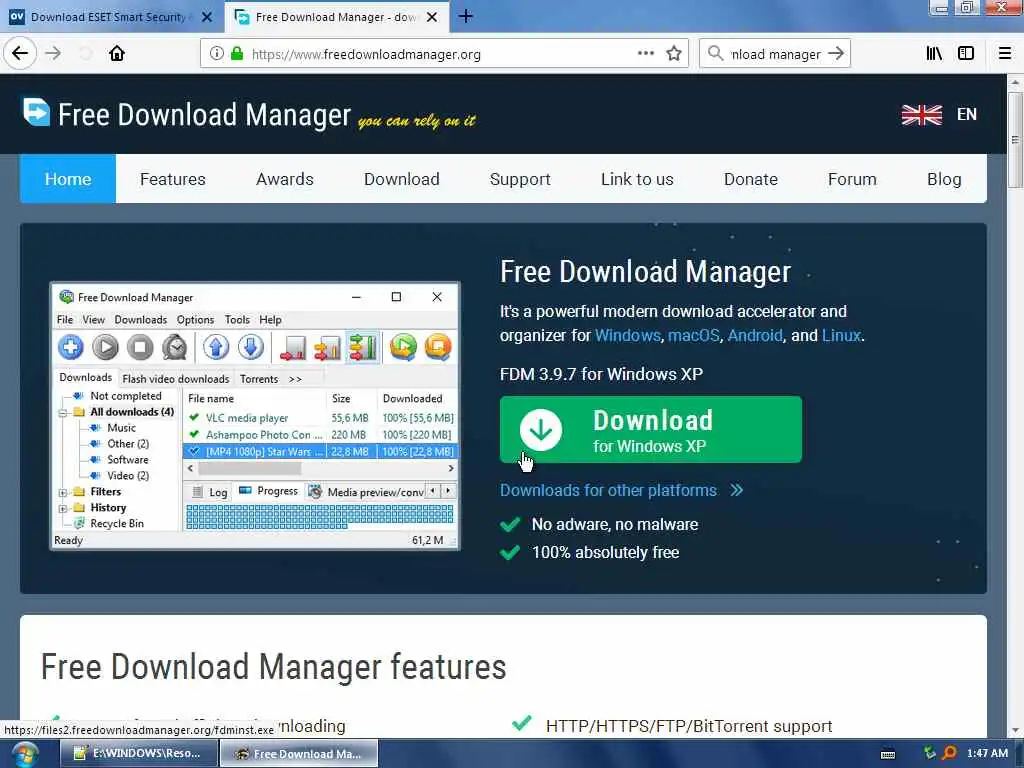Click the forward navigation arrow
1024x768 pixels.
pos(53,54)
